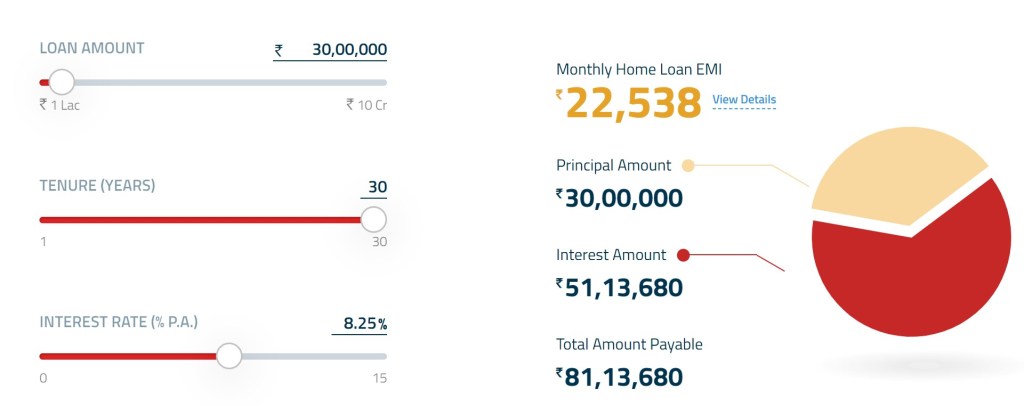Viewport: 1024px width, 406px height.
Task: Click the principal ₹30,00,000 result value
Action: [x=623, y=198]
